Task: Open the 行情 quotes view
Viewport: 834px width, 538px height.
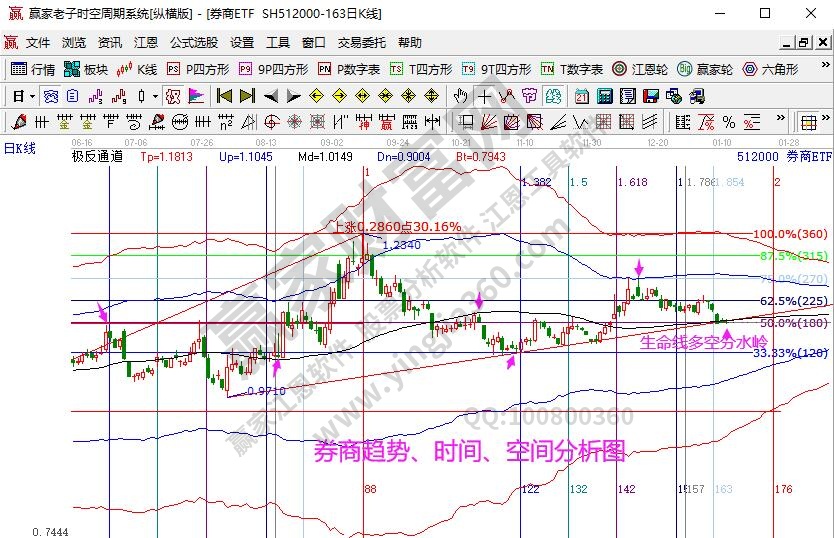Action: click(32, 69)
